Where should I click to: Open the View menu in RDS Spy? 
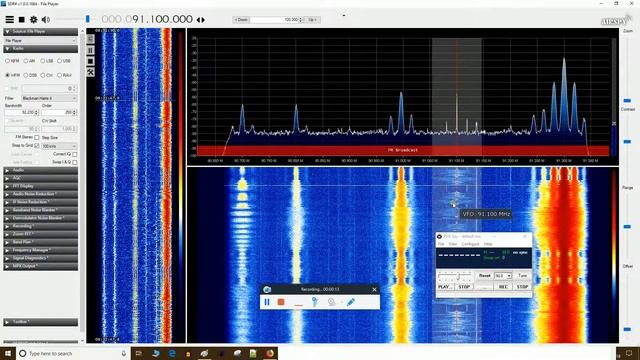click(x=453, y=244)
